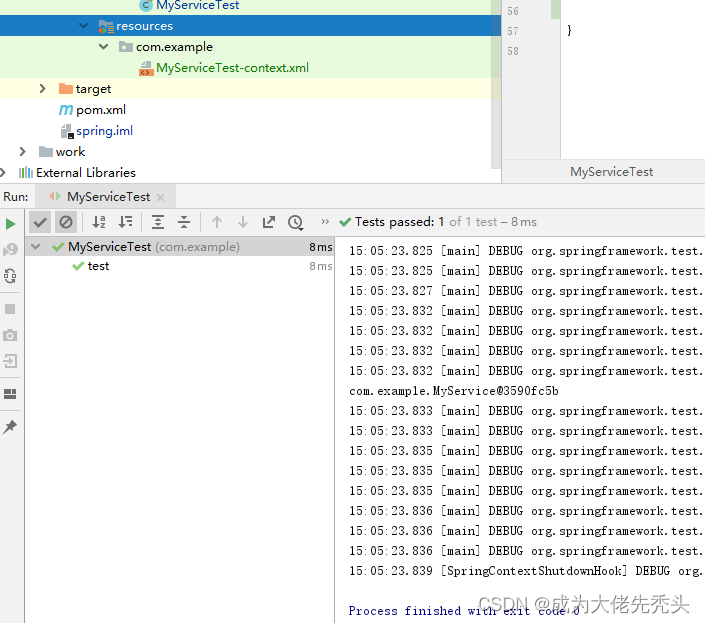Select MyServiceTest (com.example) test result
Viewport: 705px width, 623px height.
pos(180,247)
